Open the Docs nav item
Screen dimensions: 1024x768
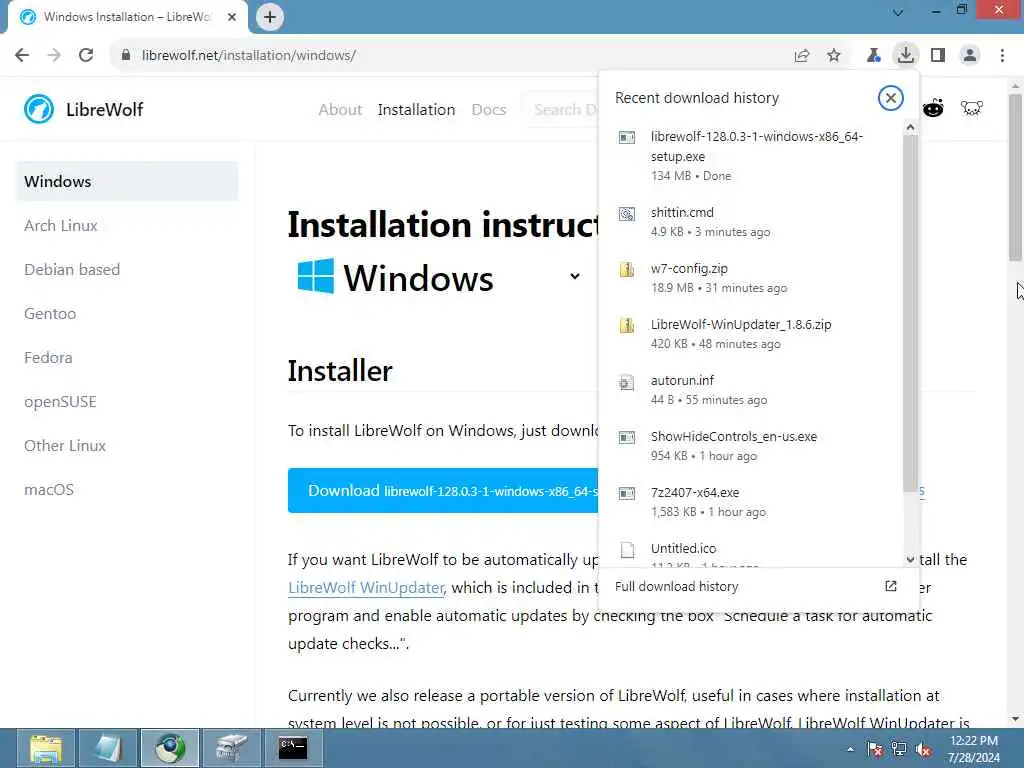(488, 110)
